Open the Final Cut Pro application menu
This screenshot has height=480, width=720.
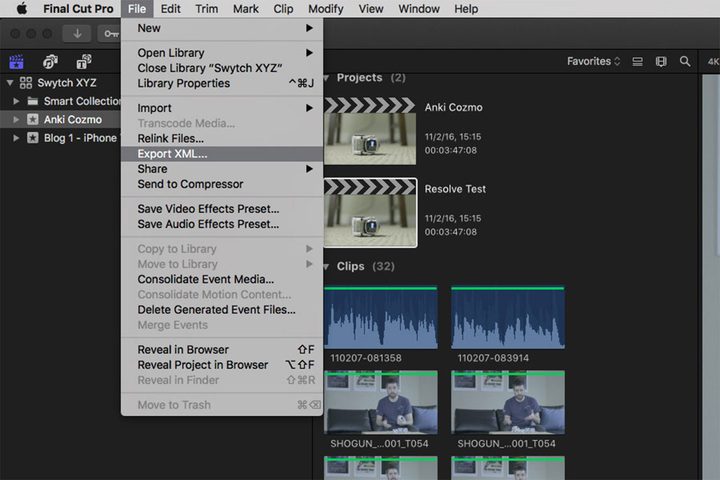tap(78, 9)
